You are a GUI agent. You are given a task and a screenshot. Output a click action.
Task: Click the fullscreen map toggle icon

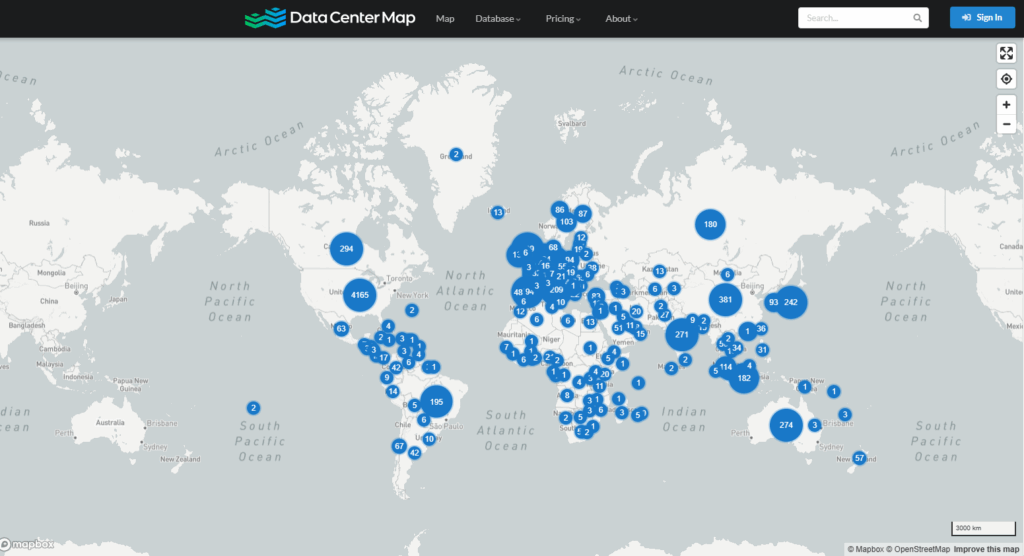(x=1006, y=54)
